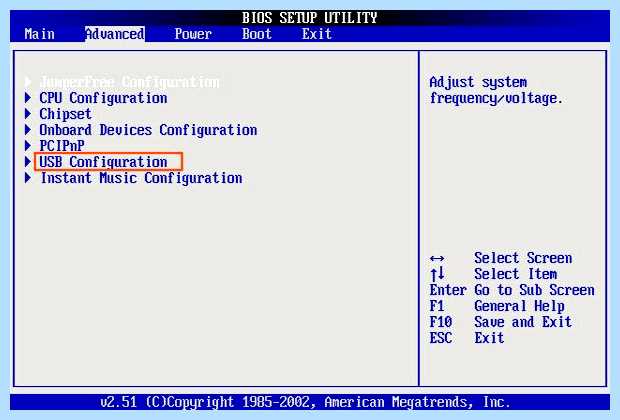This screenshot has height=420, width=620.
Task: Select the PCIPnP entry
Action: pyautogui.click(x=62, y=146)
